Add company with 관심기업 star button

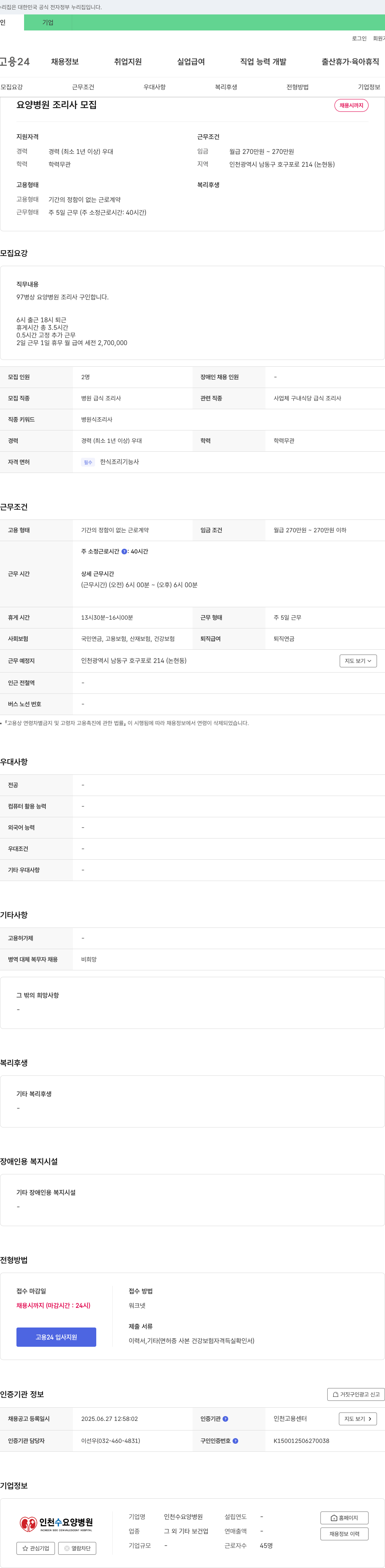click(x=35, y=1548)
